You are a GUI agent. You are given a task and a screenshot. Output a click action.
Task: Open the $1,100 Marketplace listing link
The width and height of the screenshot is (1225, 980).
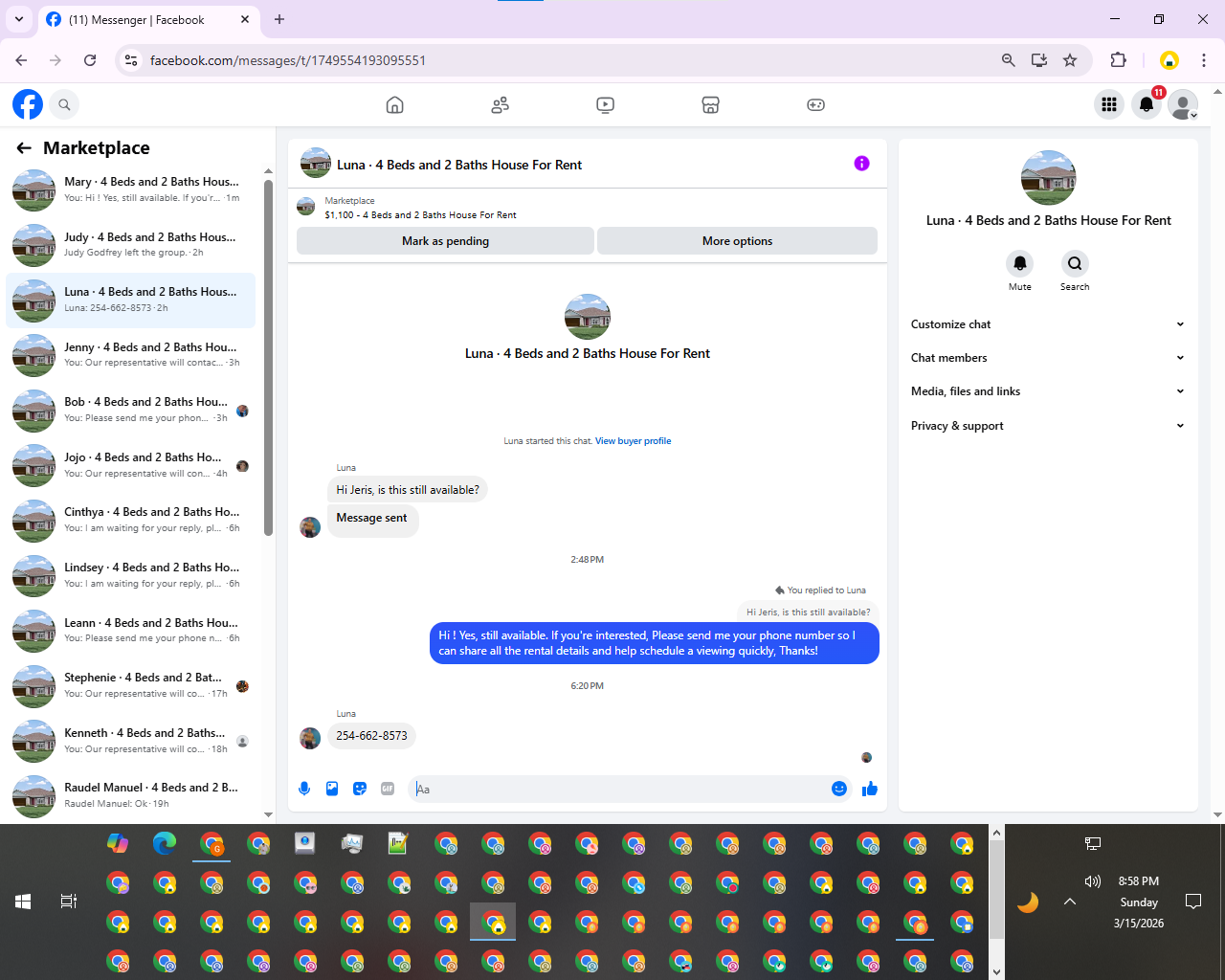pos(420,215)
